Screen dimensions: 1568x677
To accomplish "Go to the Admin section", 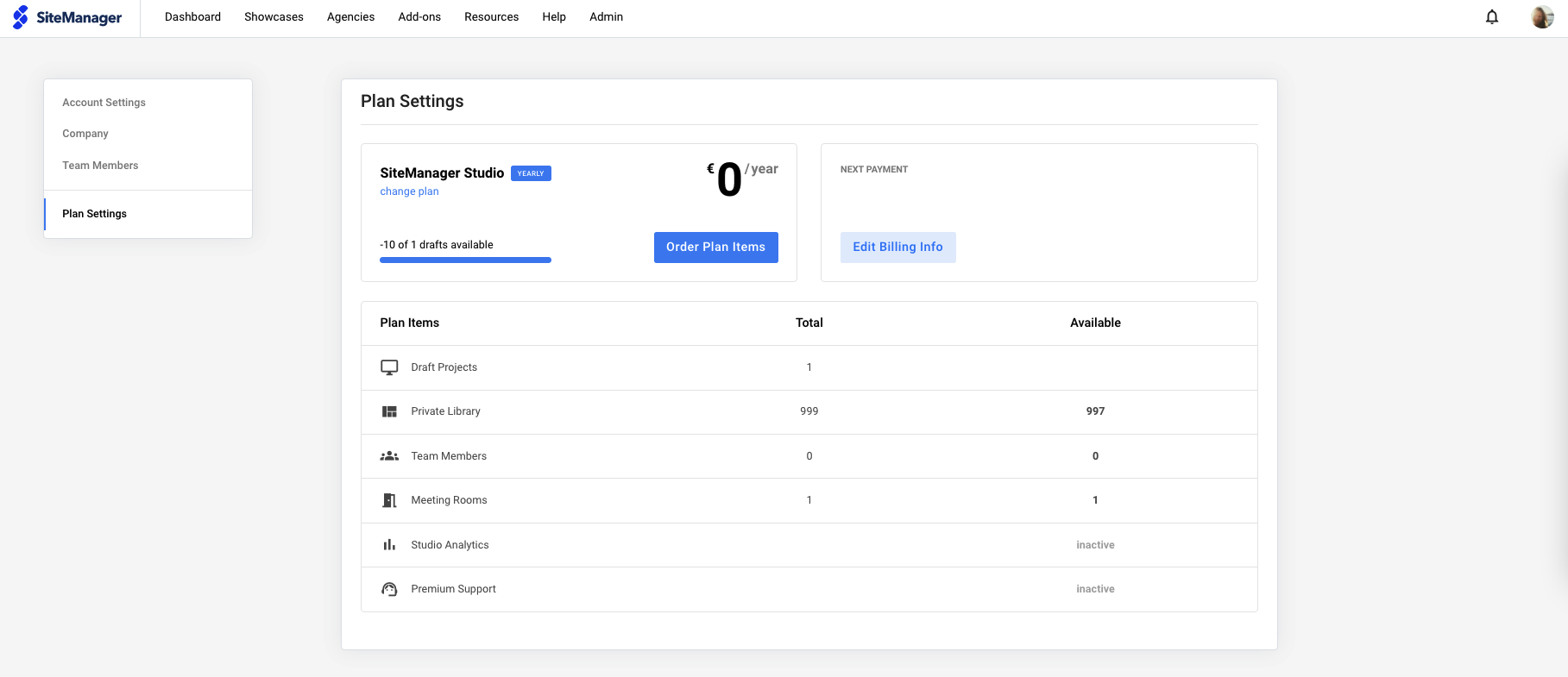I will coord(606,17).
